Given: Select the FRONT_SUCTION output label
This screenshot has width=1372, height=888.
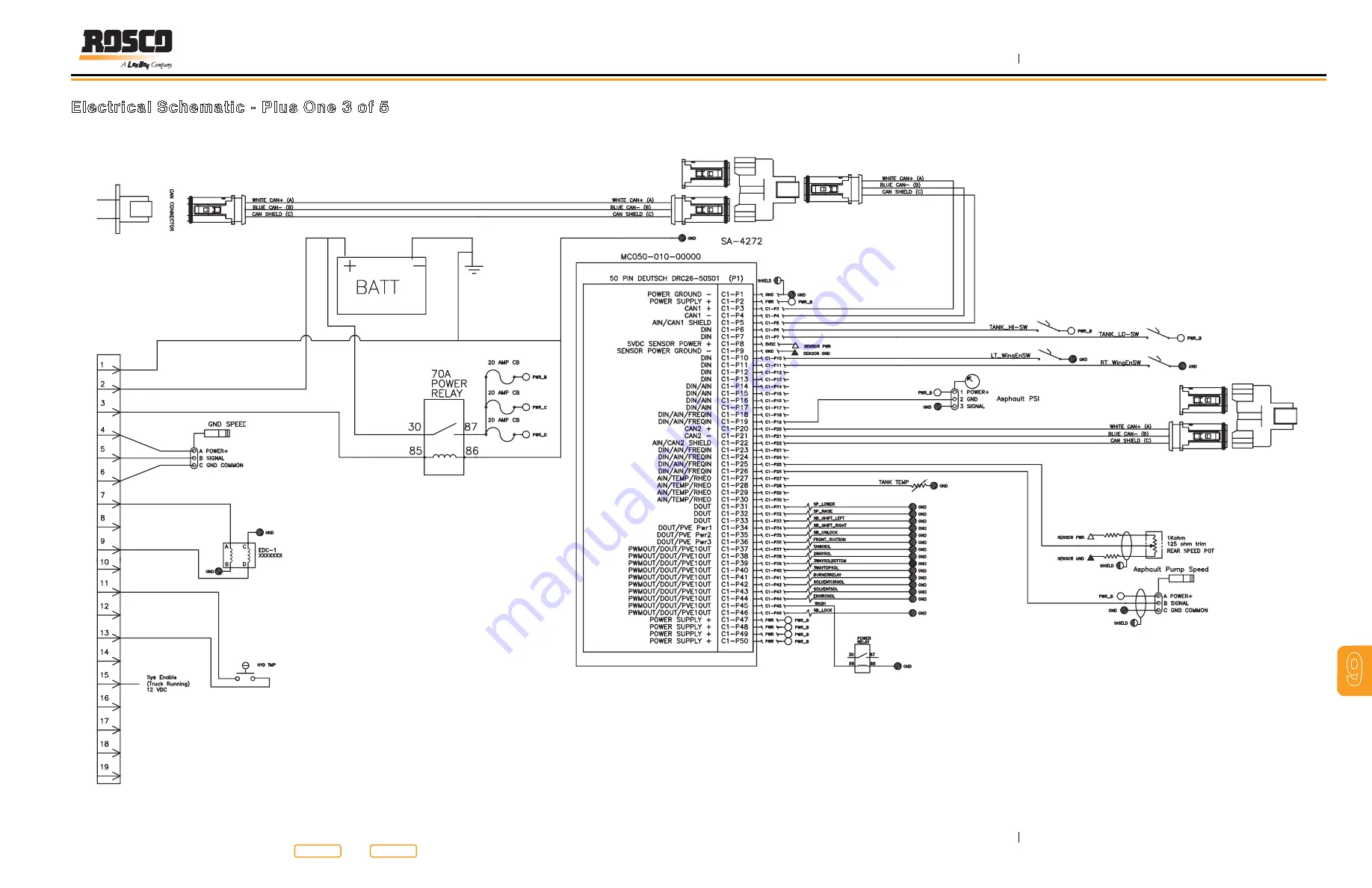Looking at the screenshot, I should 829,540.
